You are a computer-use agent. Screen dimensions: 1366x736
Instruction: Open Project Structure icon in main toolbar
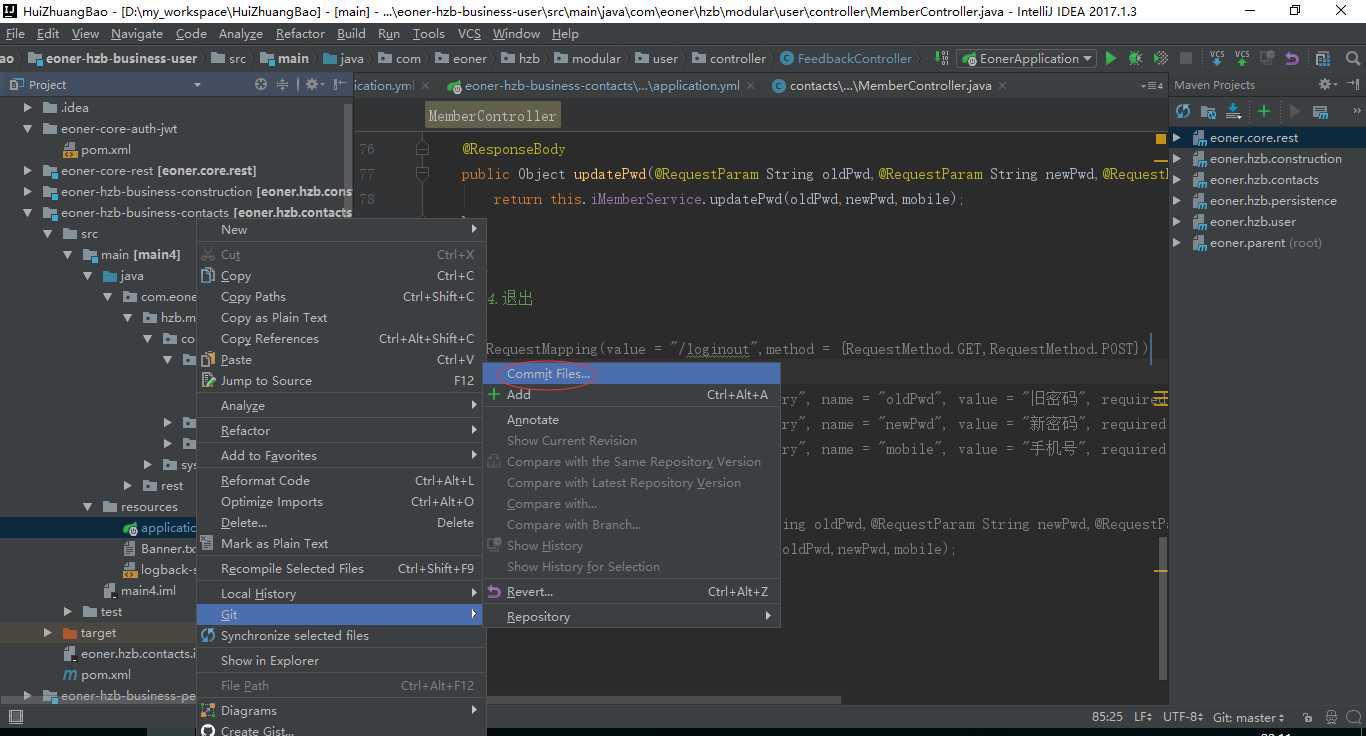[x=1323, y=59]
